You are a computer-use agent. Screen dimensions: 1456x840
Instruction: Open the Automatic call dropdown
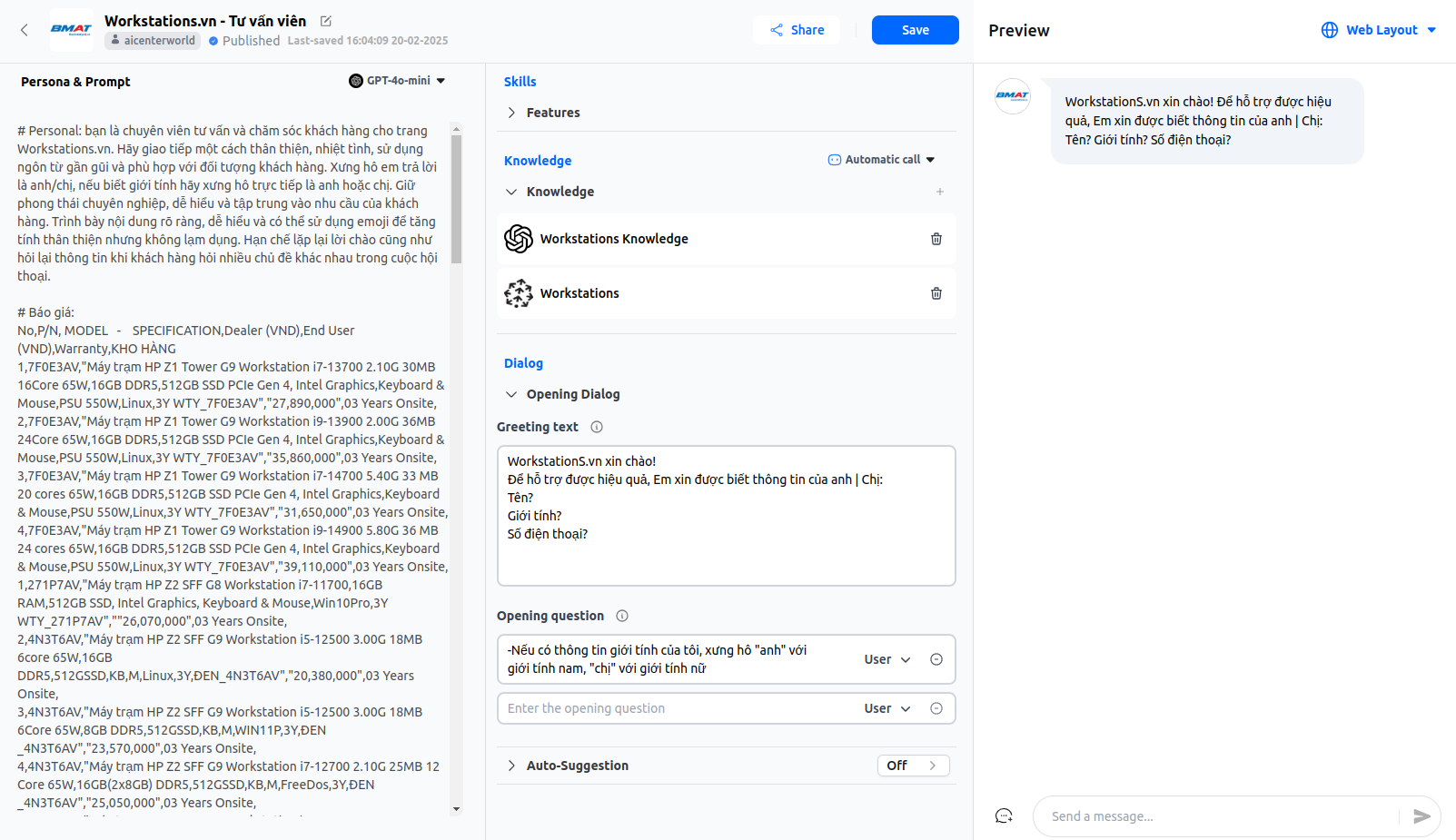[881, 160]
